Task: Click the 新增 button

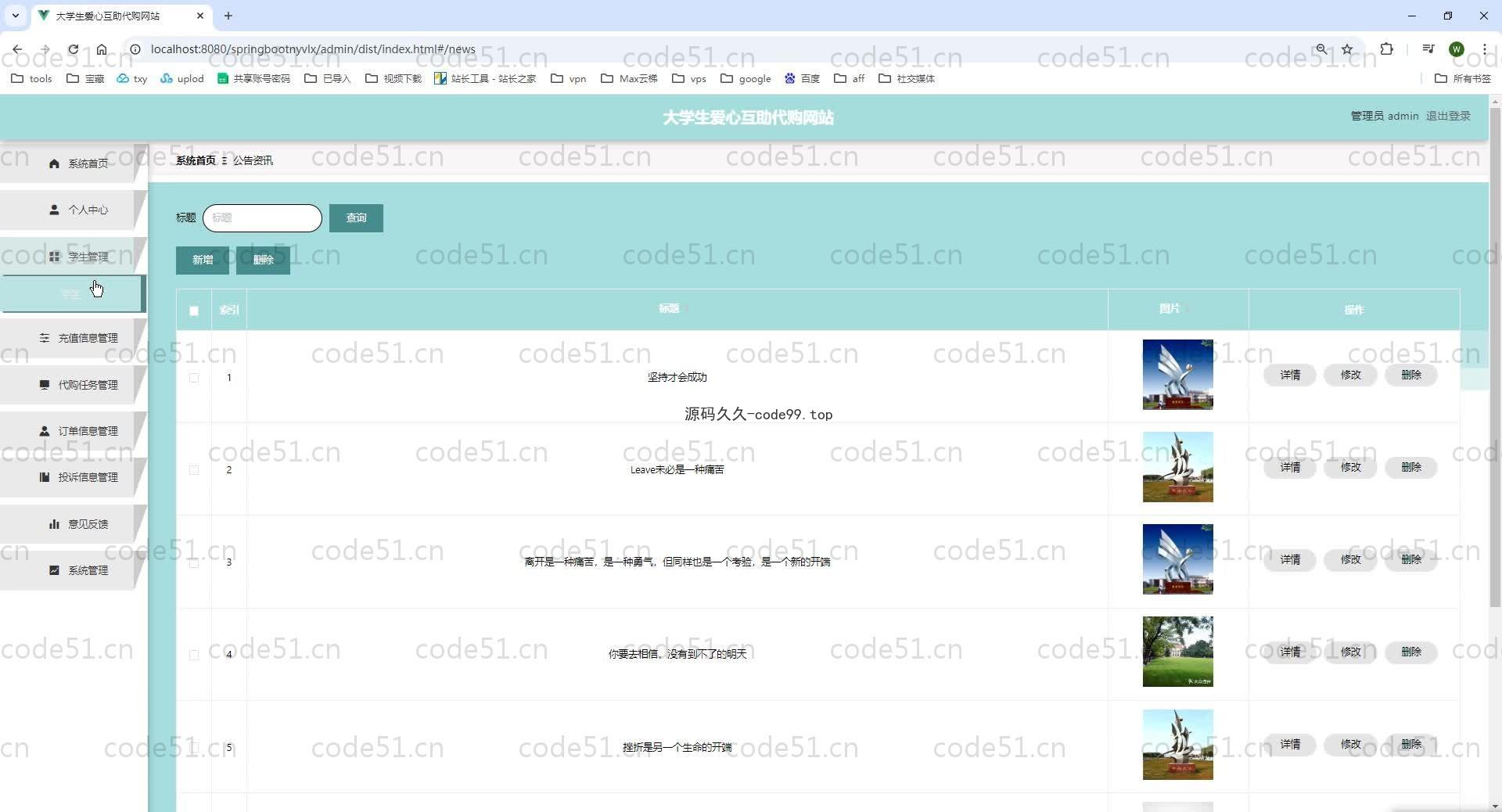Action: point(203,260)
